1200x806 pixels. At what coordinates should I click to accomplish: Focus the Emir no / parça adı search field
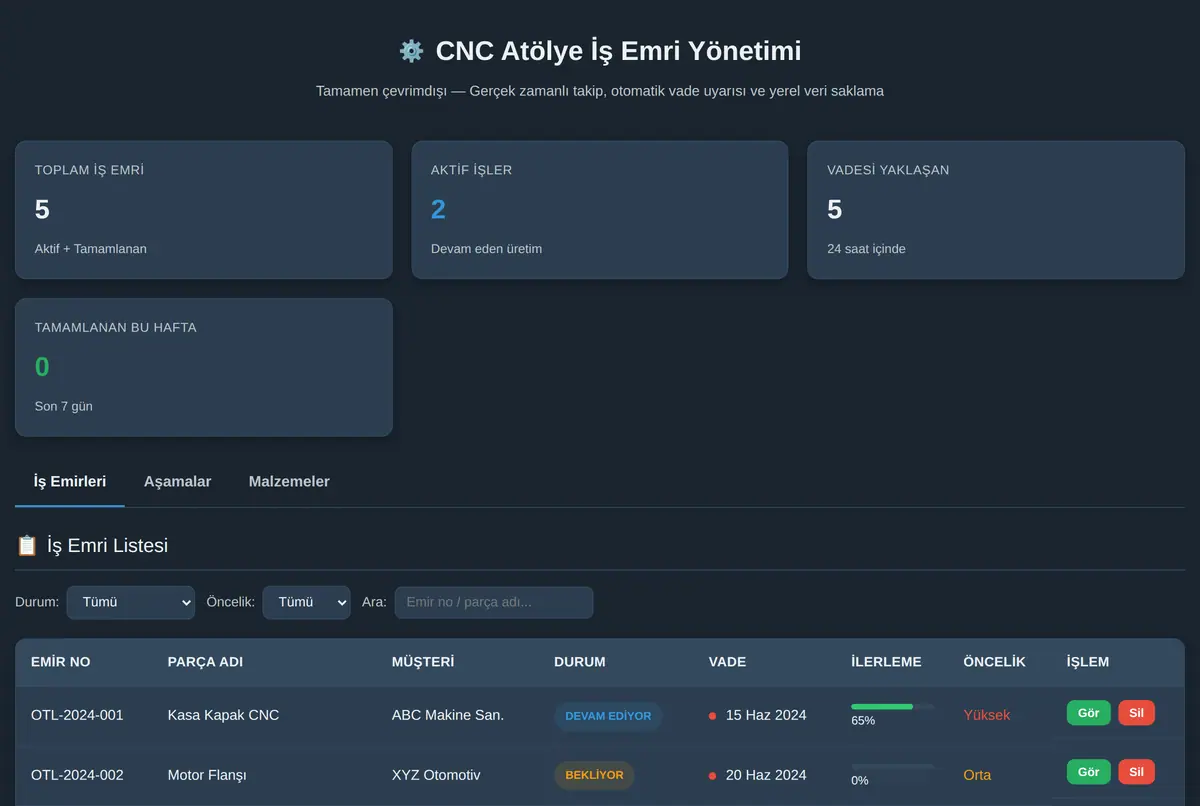coord(494,602)
